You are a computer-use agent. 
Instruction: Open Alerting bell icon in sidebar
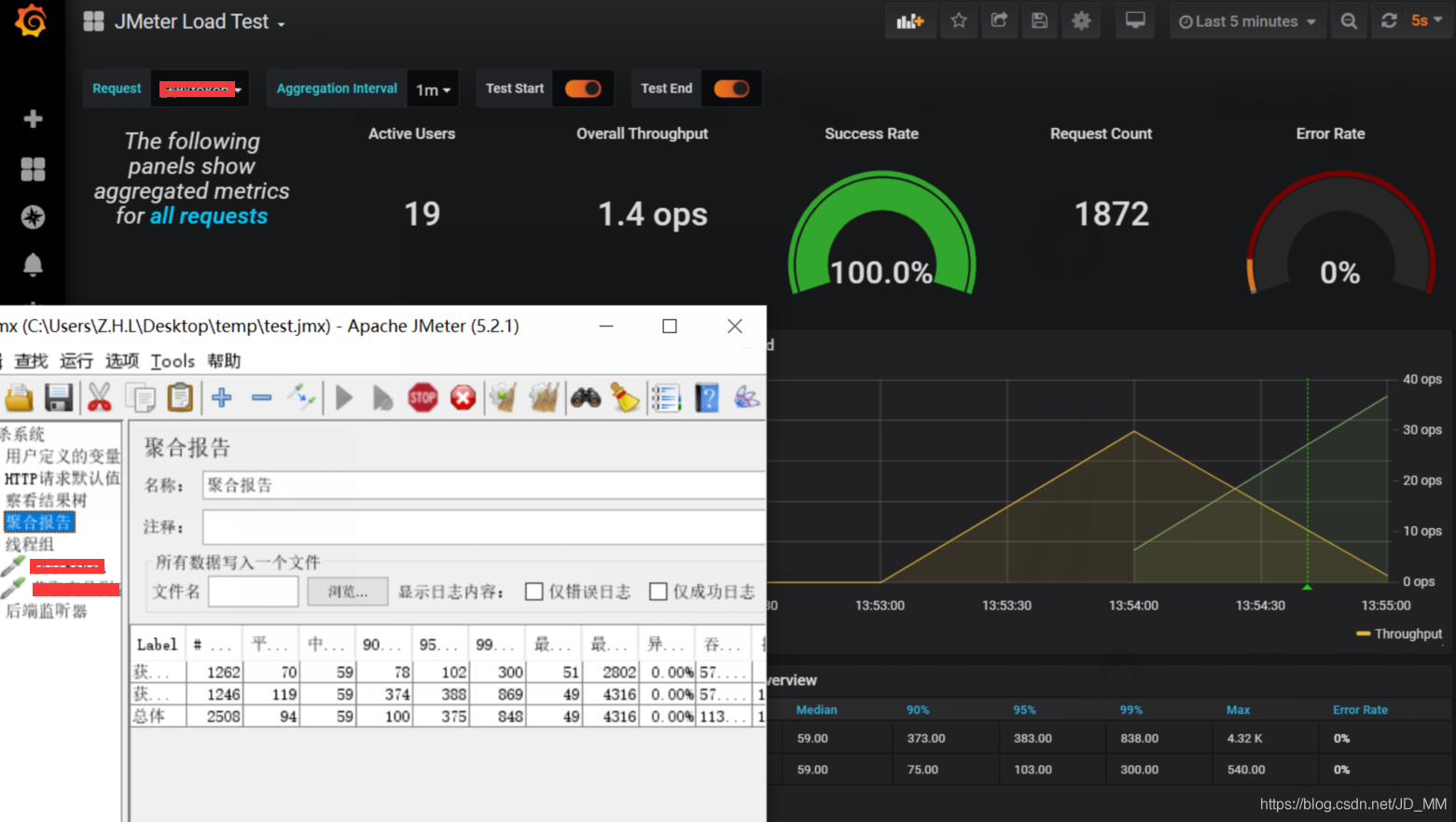click(x=33, y=265)
